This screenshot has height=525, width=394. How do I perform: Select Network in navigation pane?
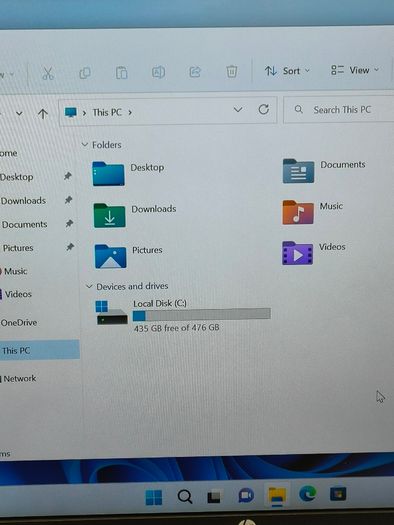pyautogui.click(x=19, y=379)
